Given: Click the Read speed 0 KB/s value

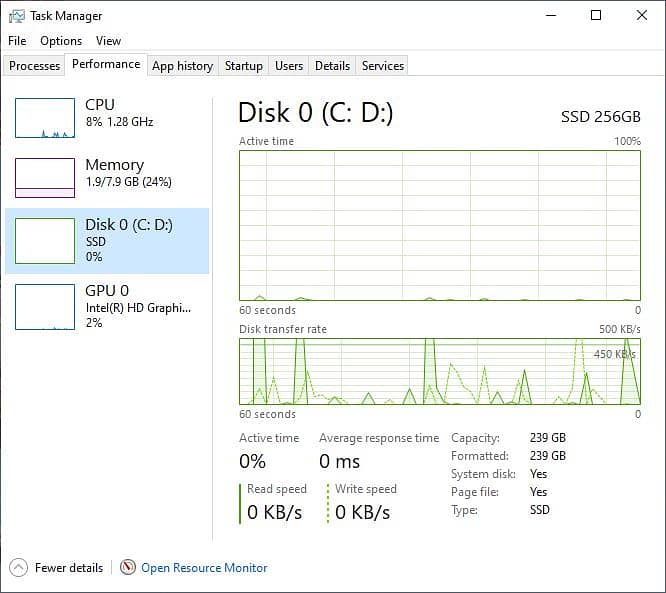Looking at the screenshot, I should point(274,512).
